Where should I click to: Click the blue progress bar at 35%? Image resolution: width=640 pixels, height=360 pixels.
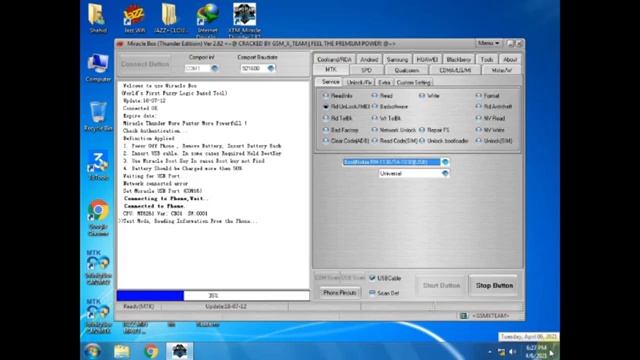coord(150,295)
